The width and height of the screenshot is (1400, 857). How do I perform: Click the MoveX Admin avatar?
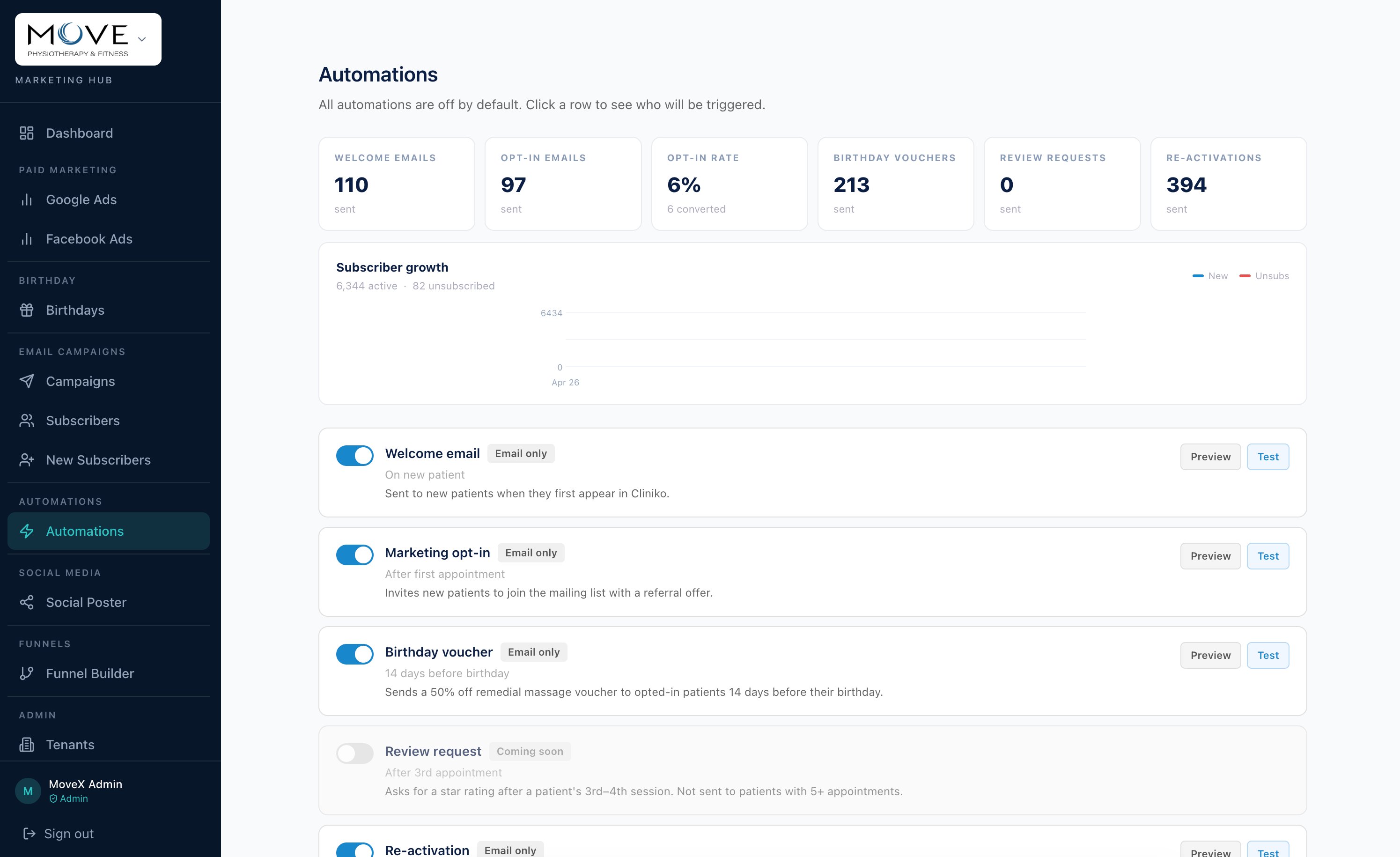27,790
